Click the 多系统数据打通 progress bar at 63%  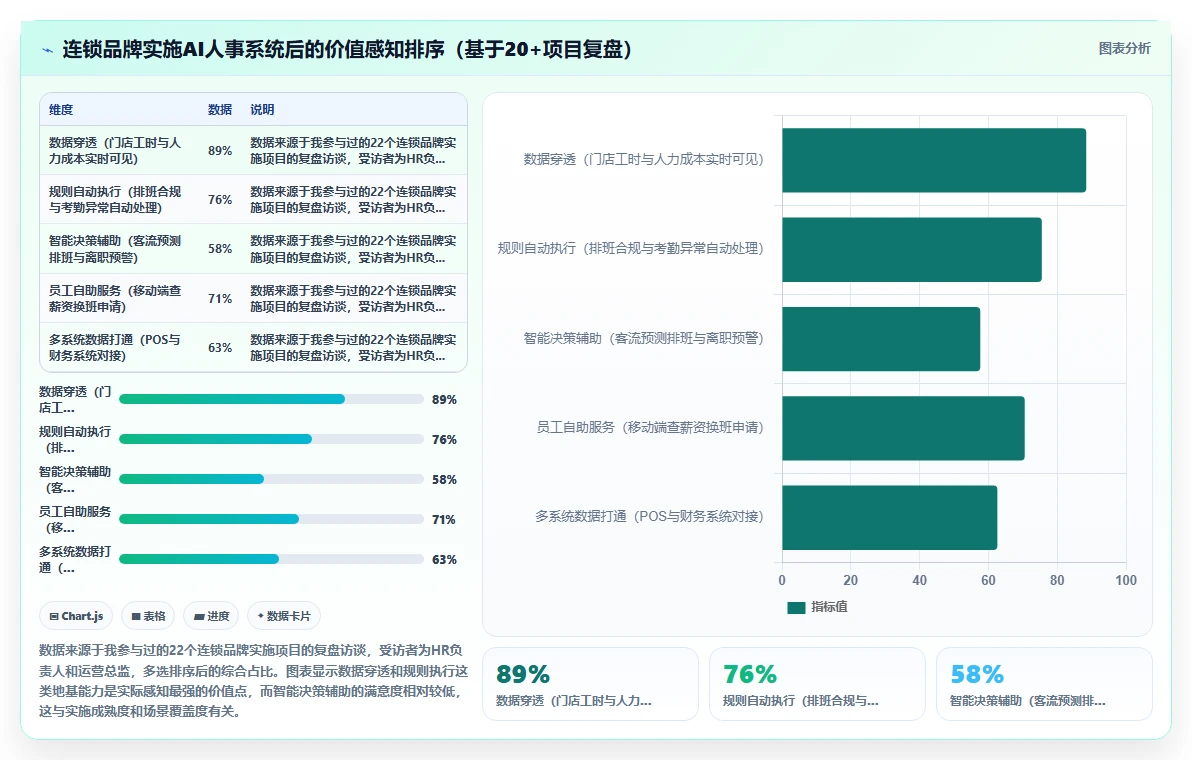[271, 559]
